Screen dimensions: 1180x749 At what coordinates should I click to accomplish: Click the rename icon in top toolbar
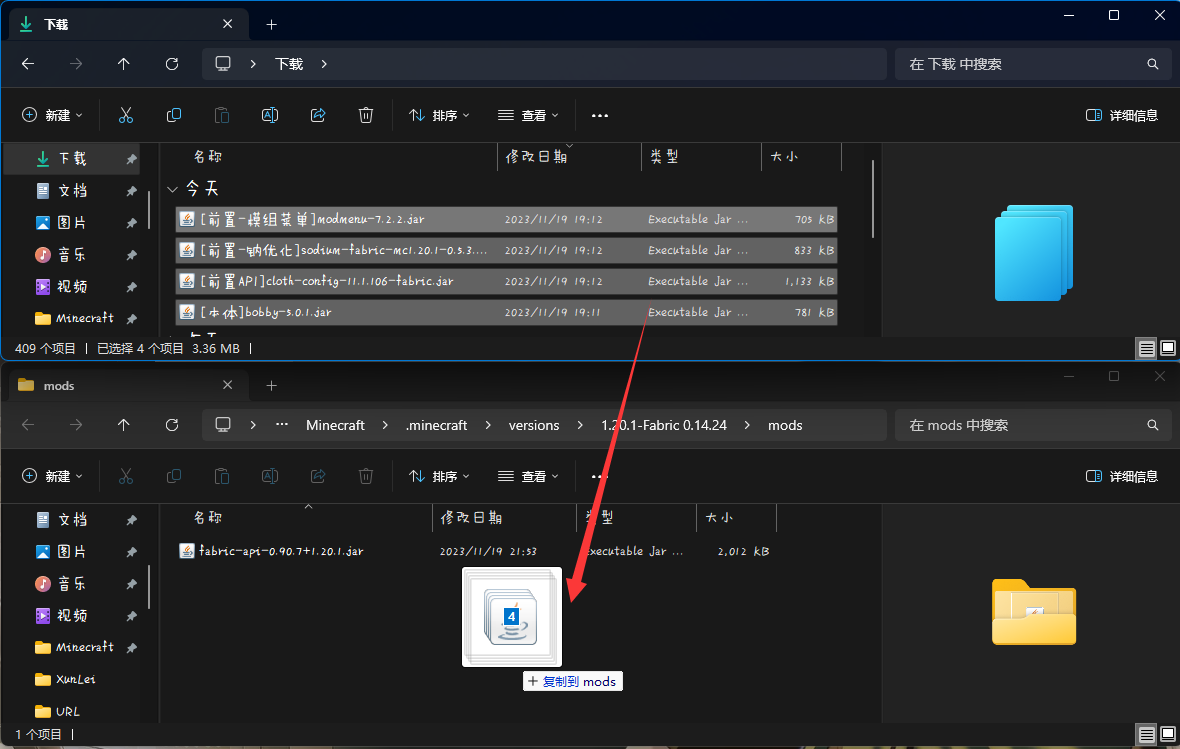coord(270,115)
